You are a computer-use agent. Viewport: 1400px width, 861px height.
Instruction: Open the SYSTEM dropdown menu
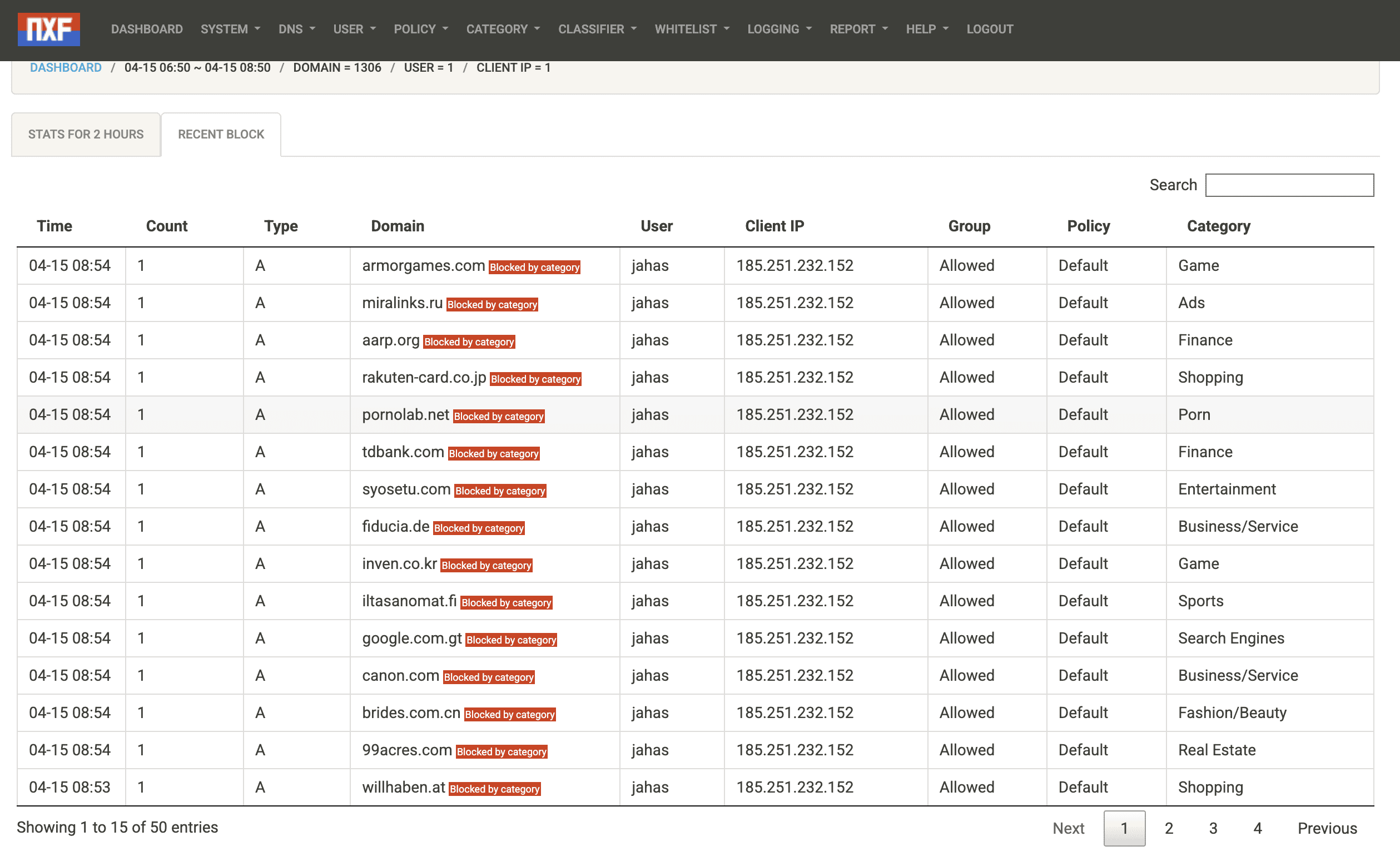(230, 29)
